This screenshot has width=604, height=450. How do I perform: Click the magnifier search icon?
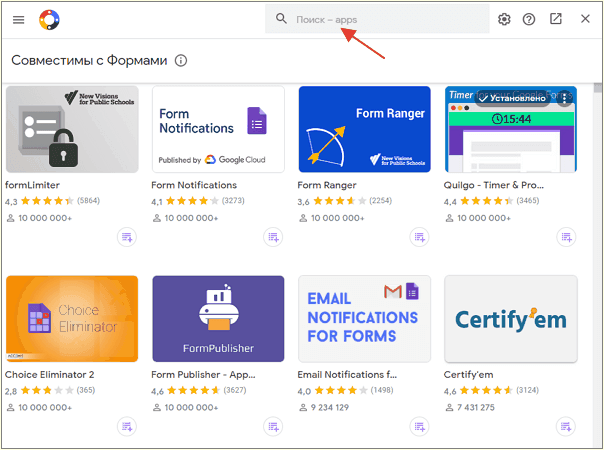[281, 18]
